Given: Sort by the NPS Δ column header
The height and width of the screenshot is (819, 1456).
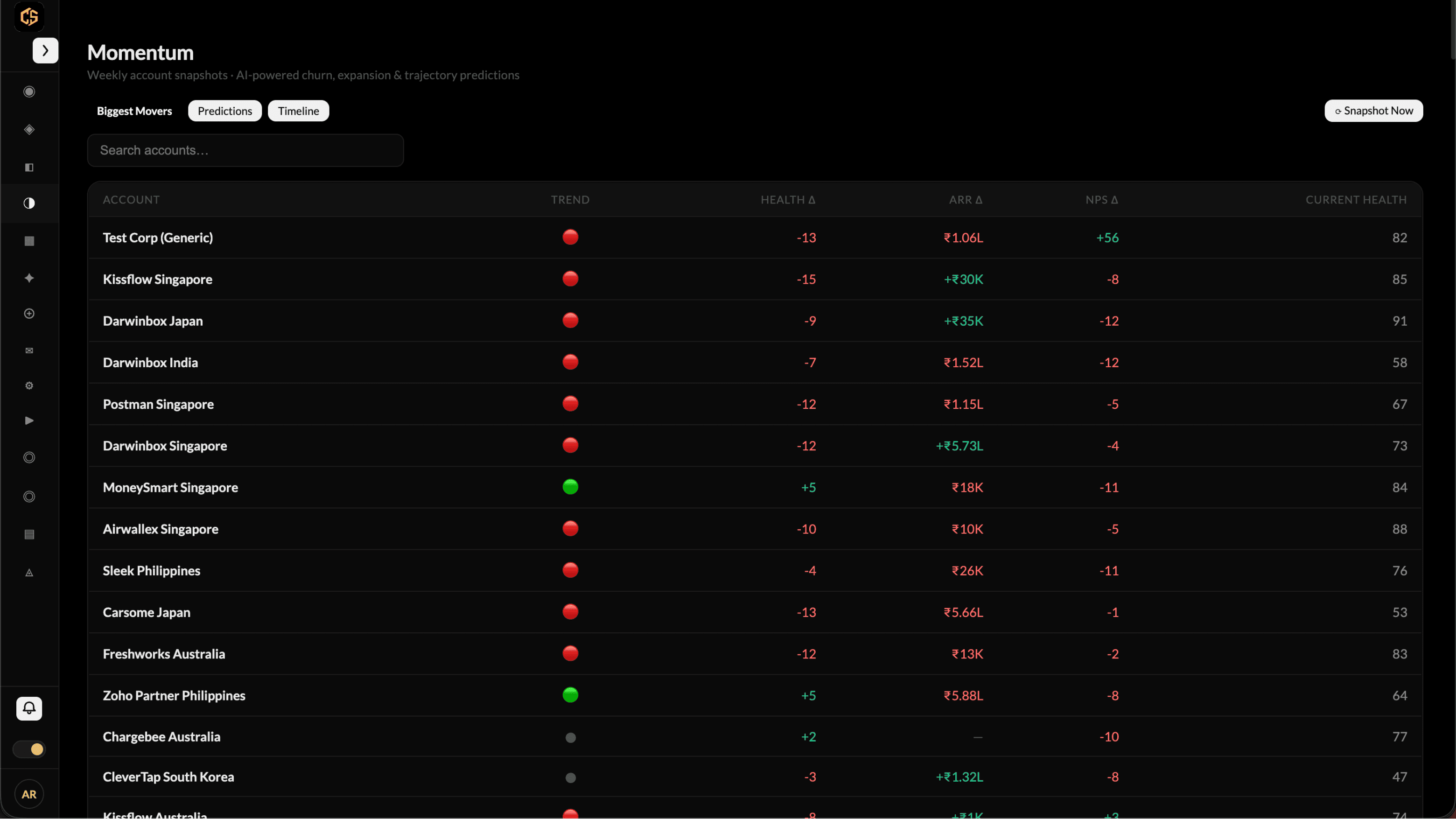Looking at the screenshot, I should tap(1102, 200).
